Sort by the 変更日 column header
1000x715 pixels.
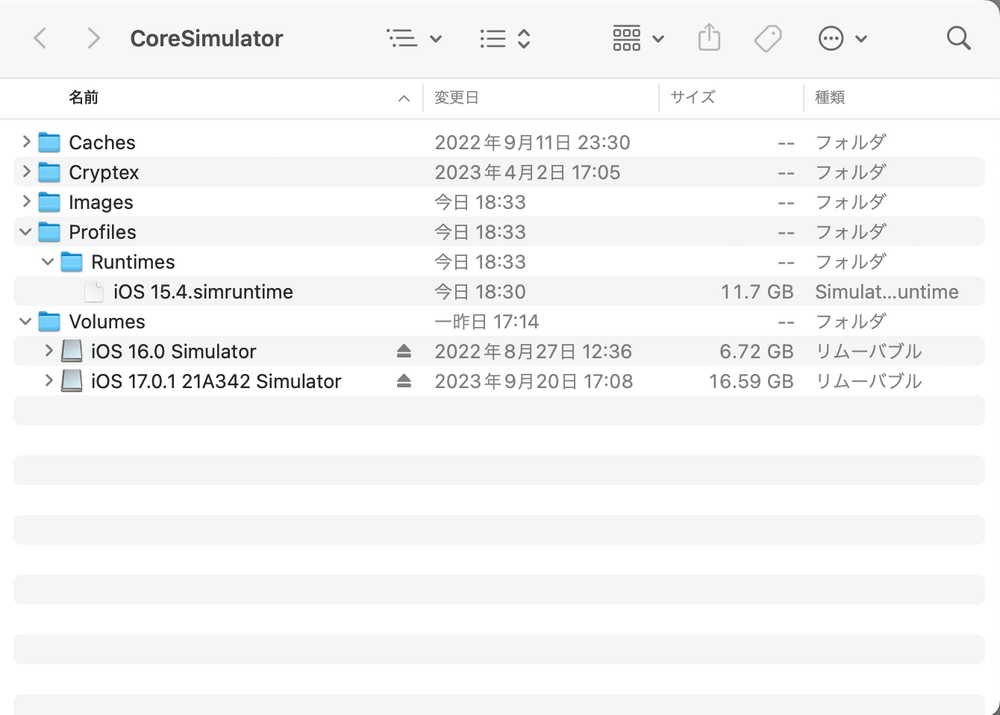tap(457, 97)
